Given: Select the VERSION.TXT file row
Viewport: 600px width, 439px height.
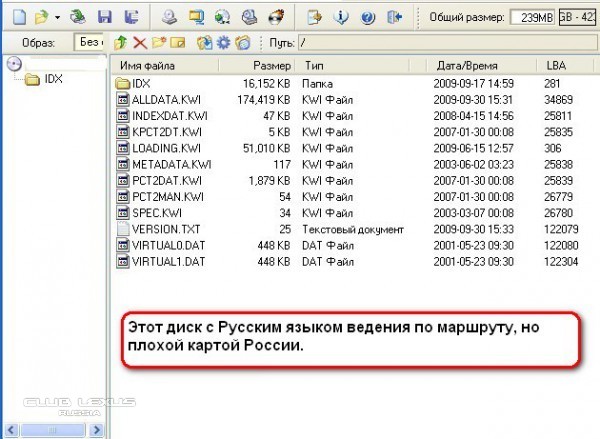Looking at the screenshot, I should pyautogui.click(x=162, y=229).
